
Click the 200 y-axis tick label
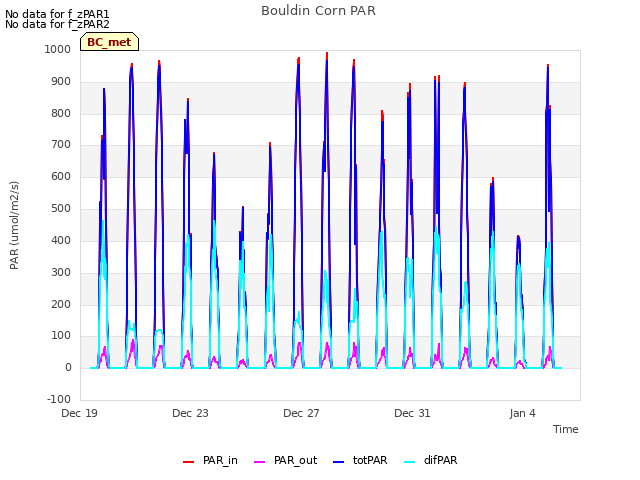click(x=61, y=304)
